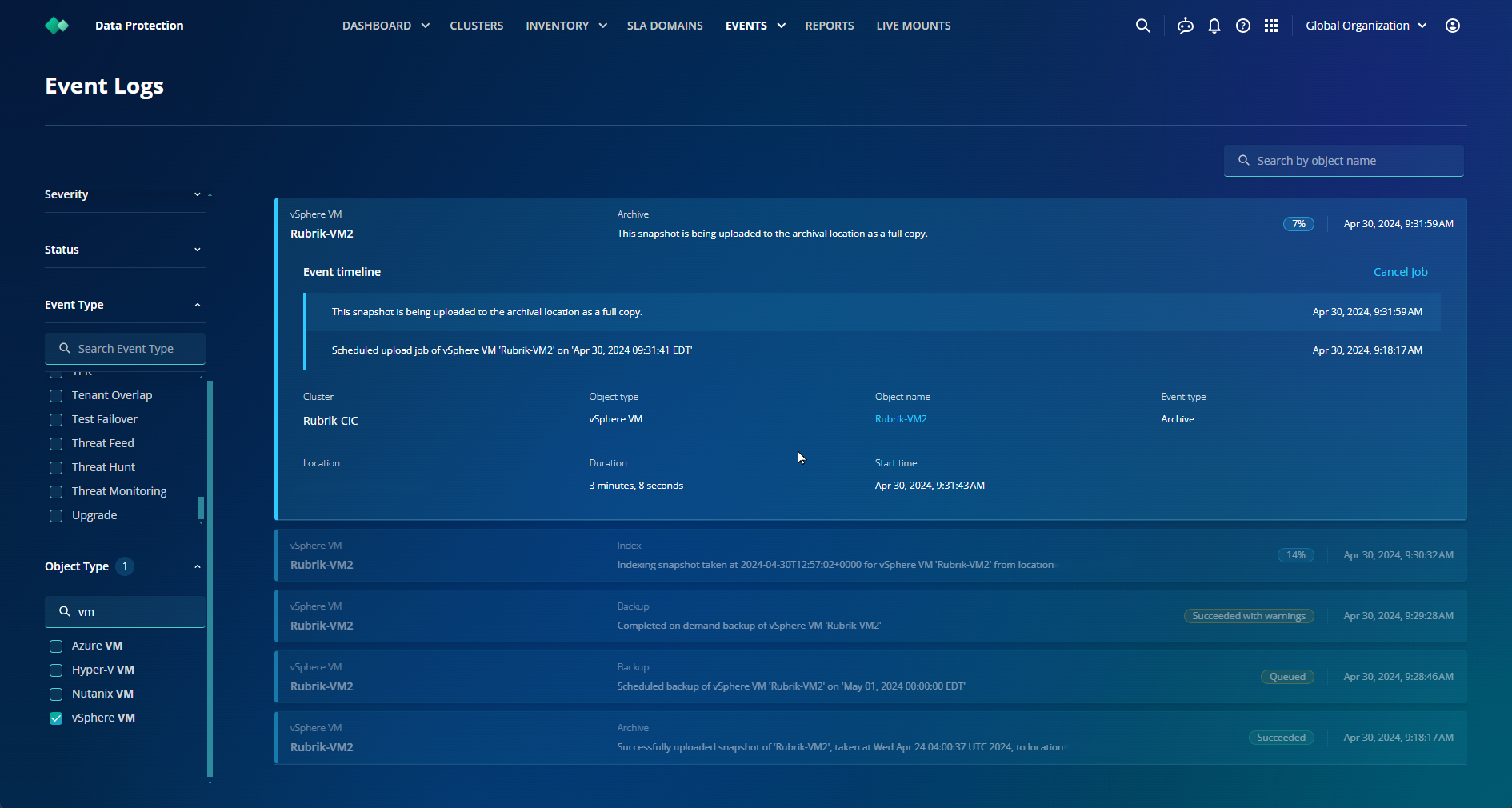Screen dimensions: 1512x808
Task: Open the Succeeded archive upload event row
Action: (870, 738)
